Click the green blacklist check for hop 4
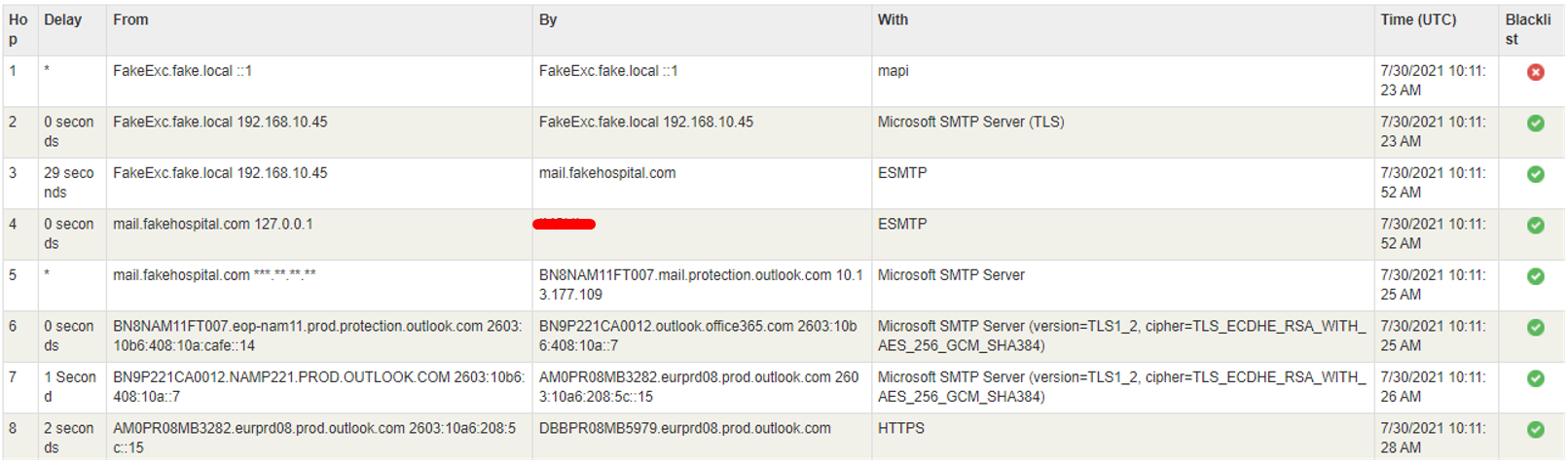The height and width of the screenshot is (462, 1568). click(x=1535, y=226)
